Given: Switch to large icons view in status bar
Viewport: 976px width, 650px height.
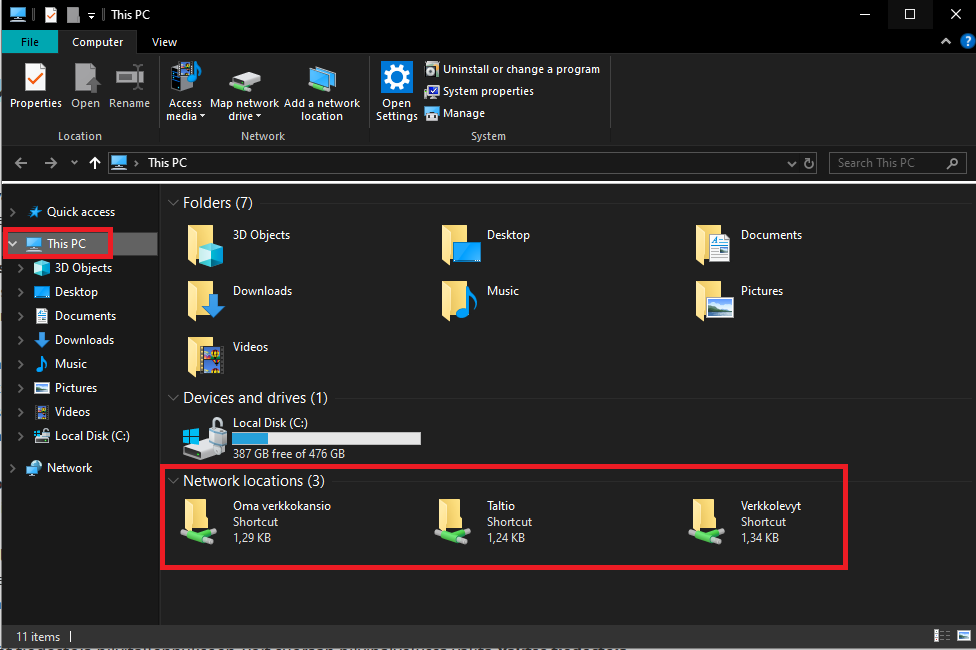Looking at the screenshot, I should click(962, 636).
